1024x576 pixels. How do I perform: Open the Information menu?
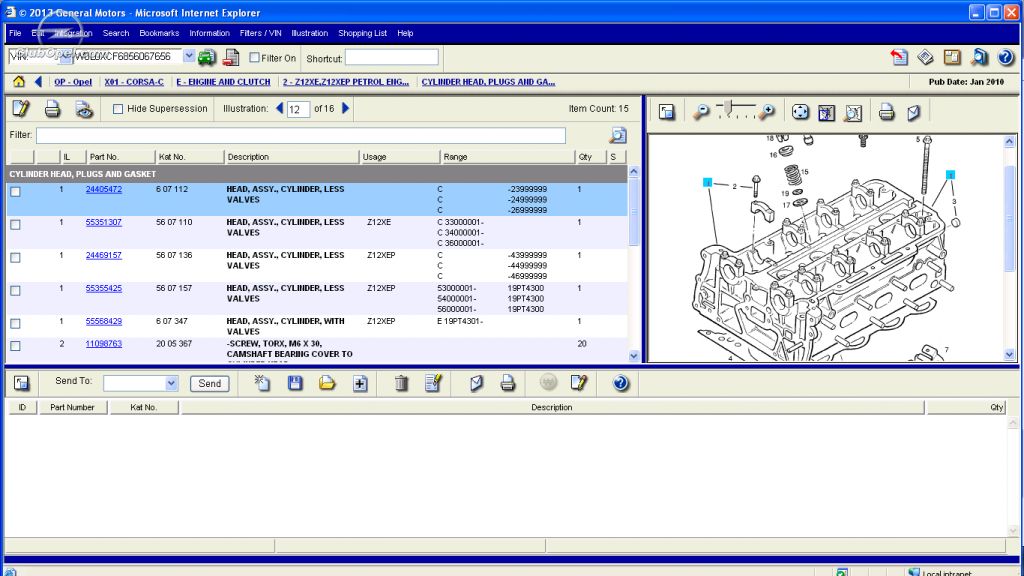point(209,33)
